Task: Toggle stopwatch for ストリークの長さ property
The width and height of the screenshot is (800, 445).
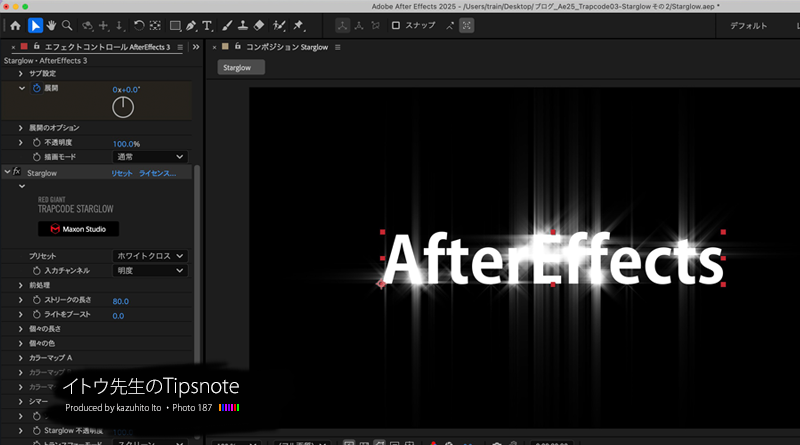Action: click(37, 300)
